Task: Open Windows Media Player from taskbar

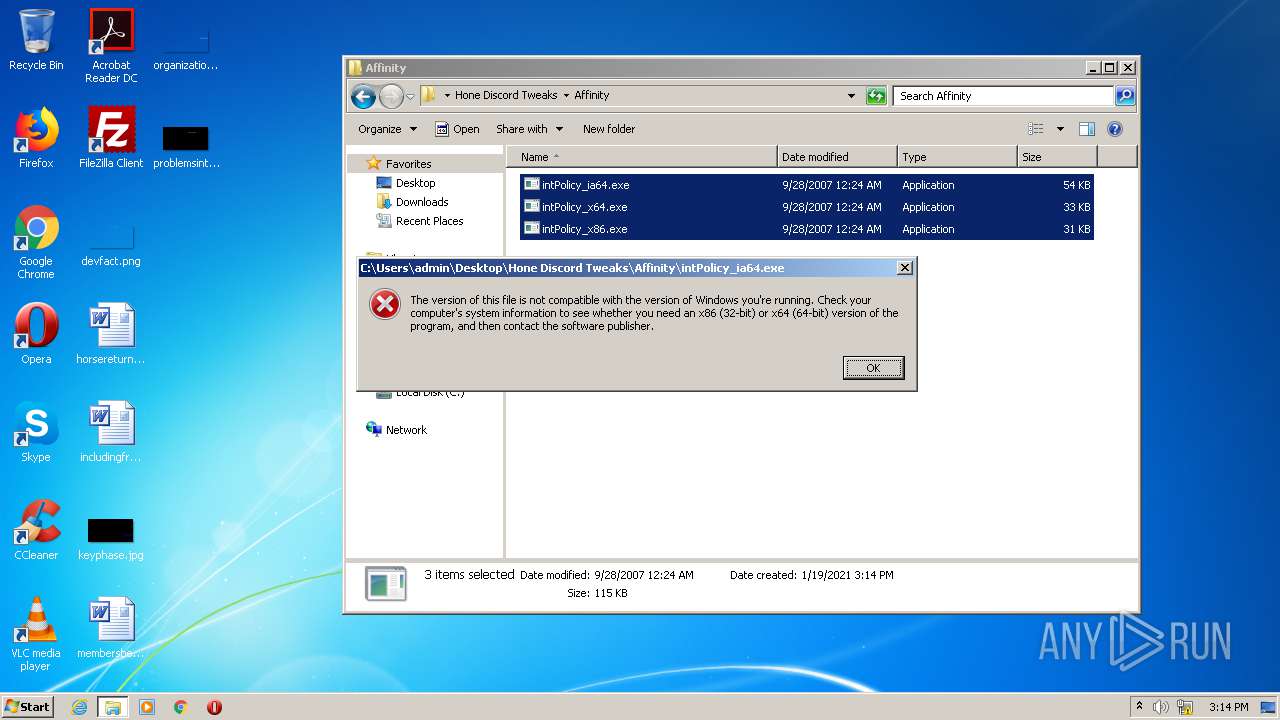Action: 147,707
